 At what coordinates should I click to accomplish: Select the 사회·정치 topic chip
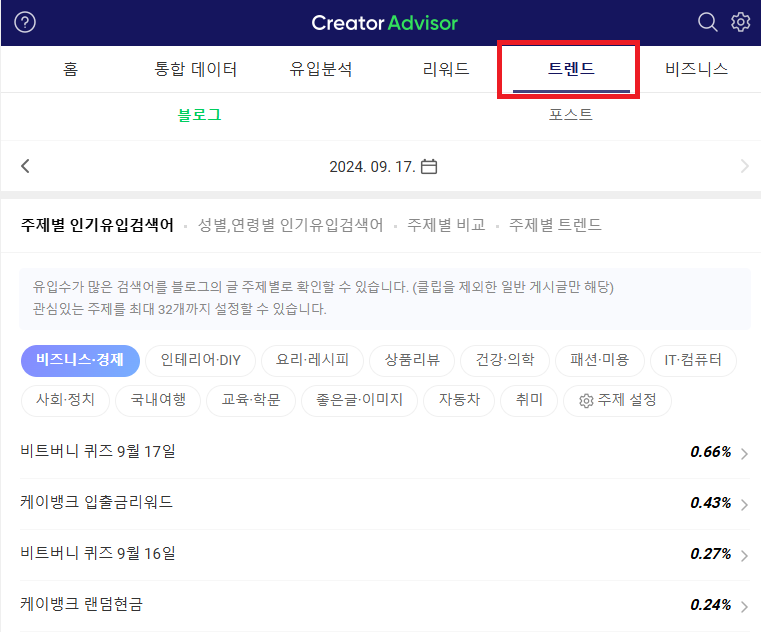tap(66, 400)
